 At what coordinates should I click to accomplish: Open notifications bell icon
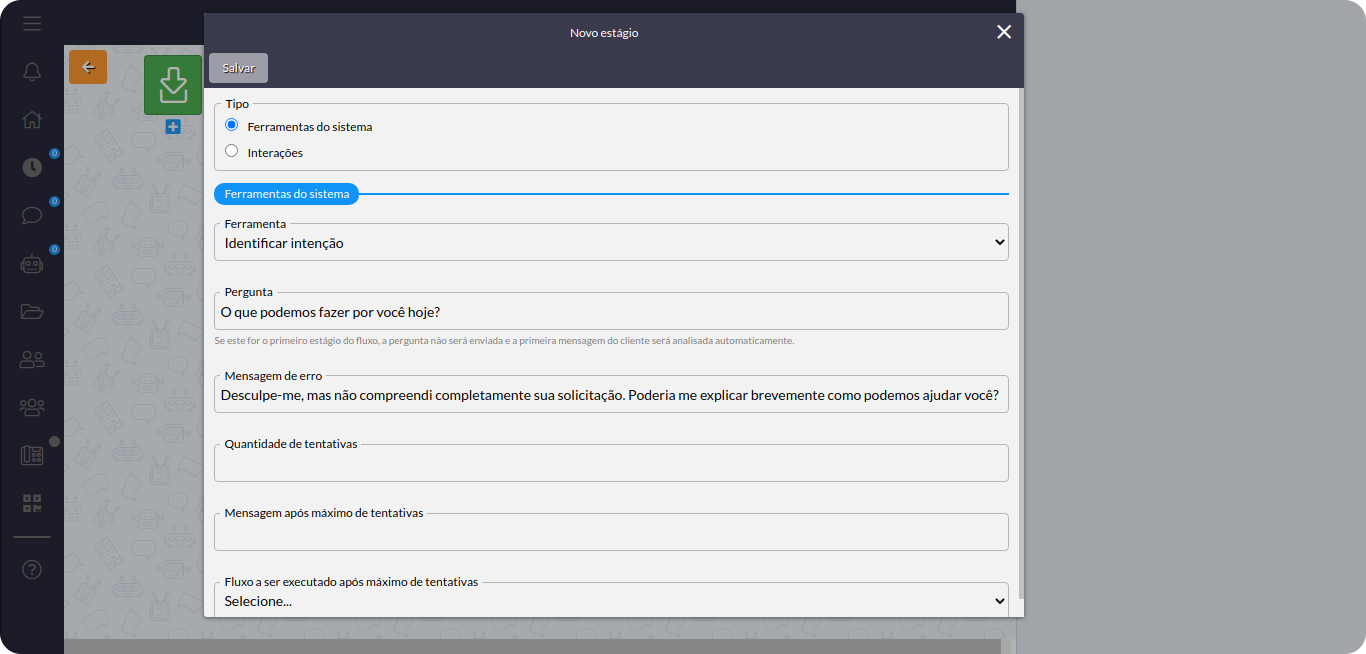click(32, 72)
